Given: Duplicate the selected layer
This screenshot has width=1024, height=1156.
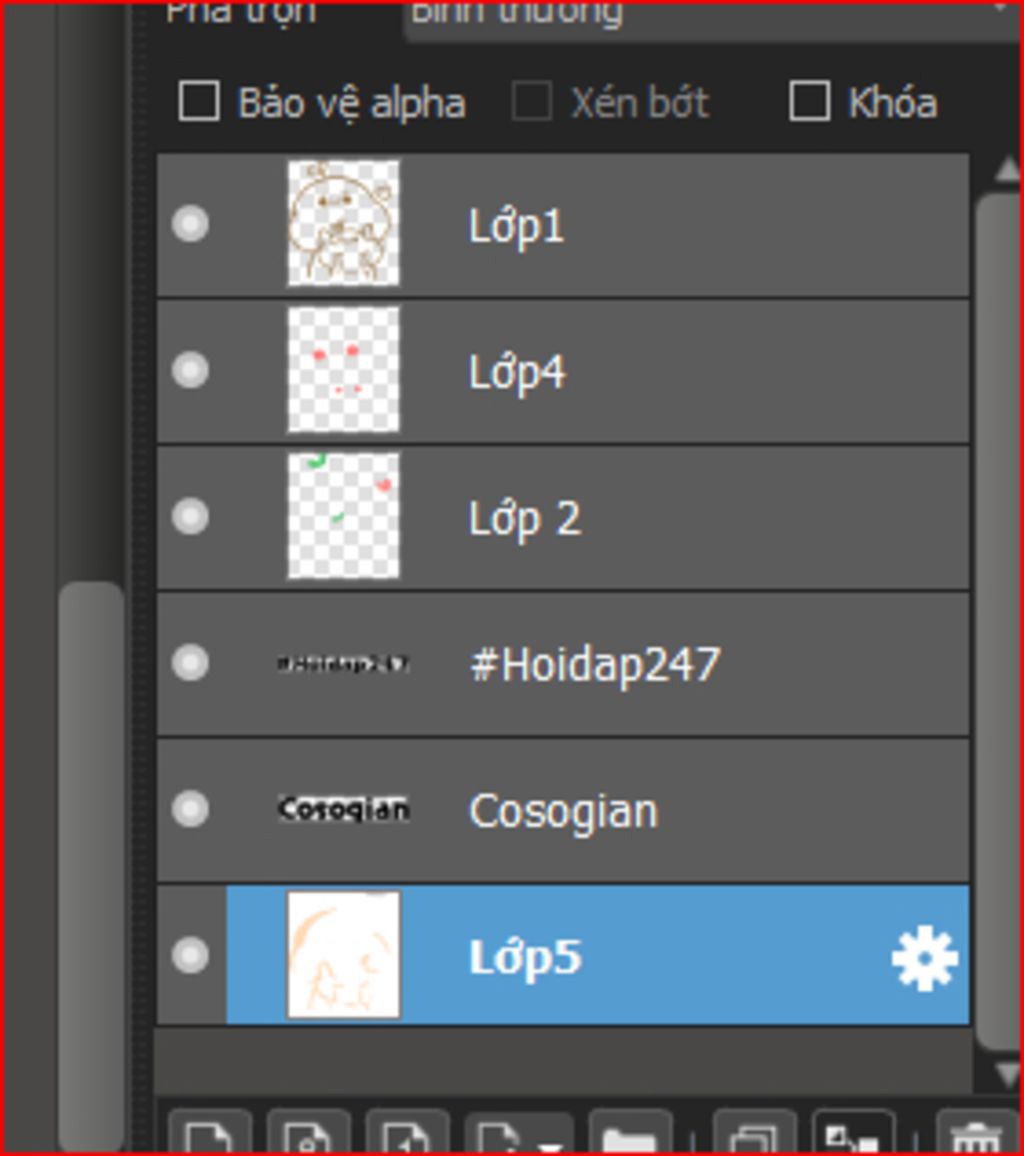Looking at the screenshot, I should tap(754, 1132).
